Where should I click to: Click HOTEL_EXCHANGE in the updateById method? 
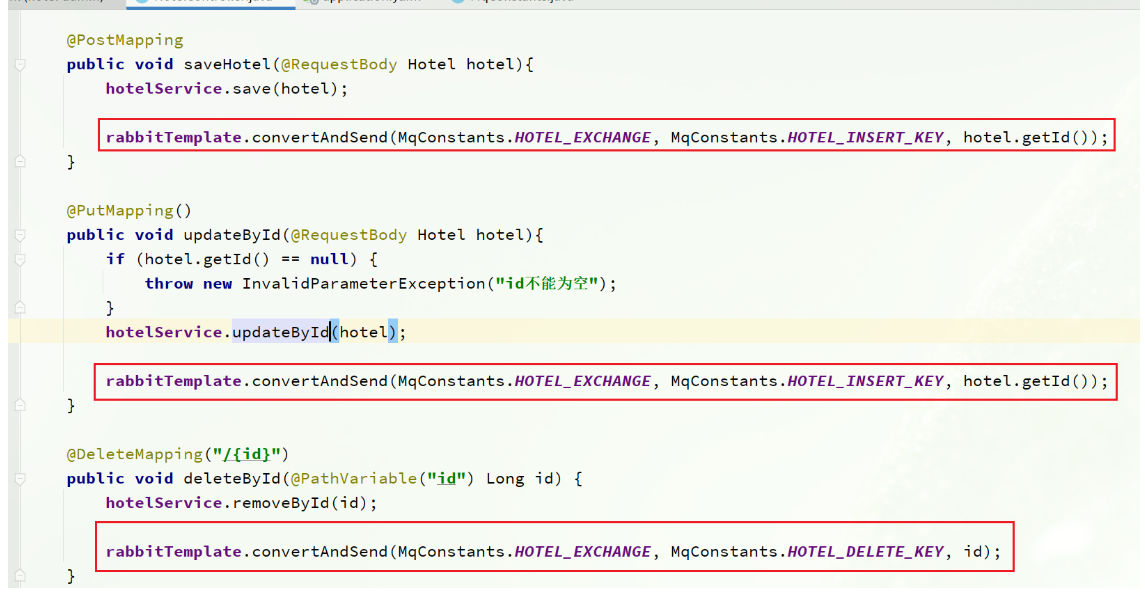pos(583,381)
